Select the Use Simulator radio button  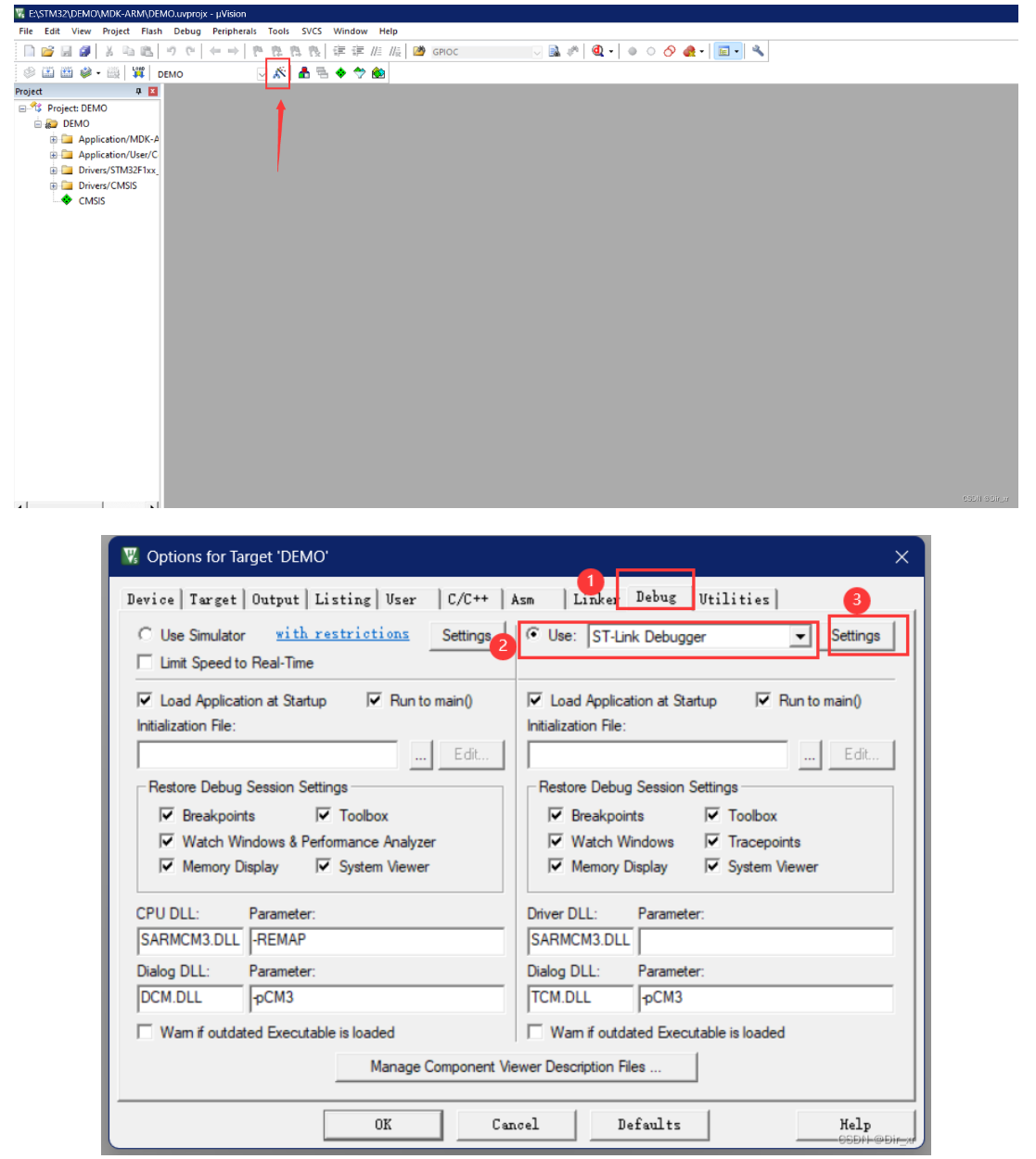[x=145, y=634]
